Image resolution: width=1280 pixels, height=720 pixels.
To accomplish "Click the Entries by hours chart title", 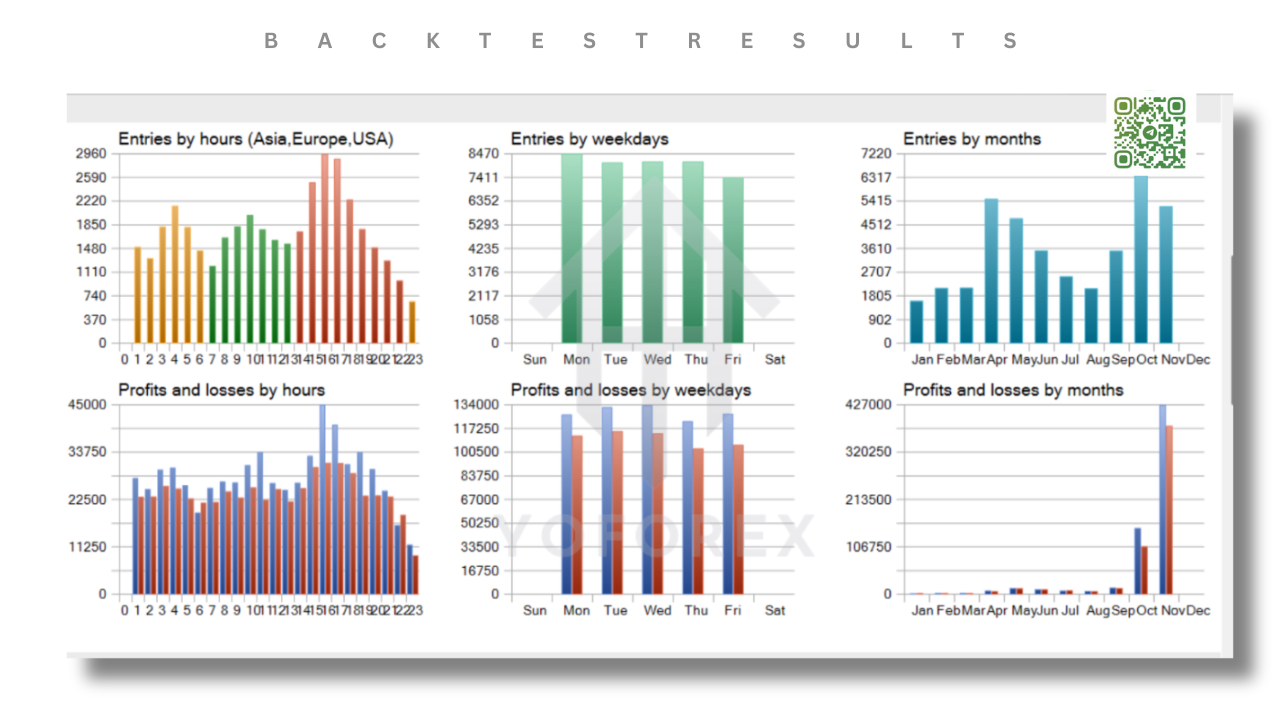I will tap(253, 139).
